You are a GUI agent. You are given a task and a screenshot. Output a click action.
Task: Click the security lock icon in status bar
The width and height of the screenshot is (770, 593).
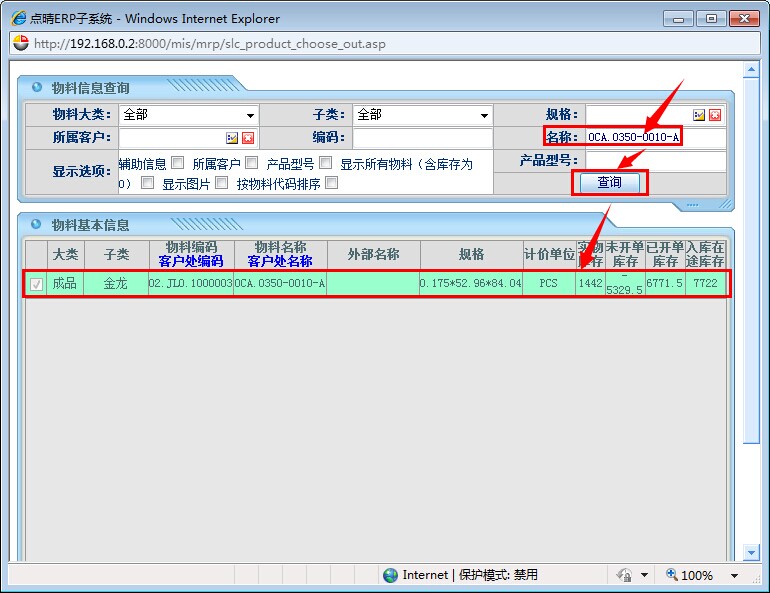tap(625, 575)
